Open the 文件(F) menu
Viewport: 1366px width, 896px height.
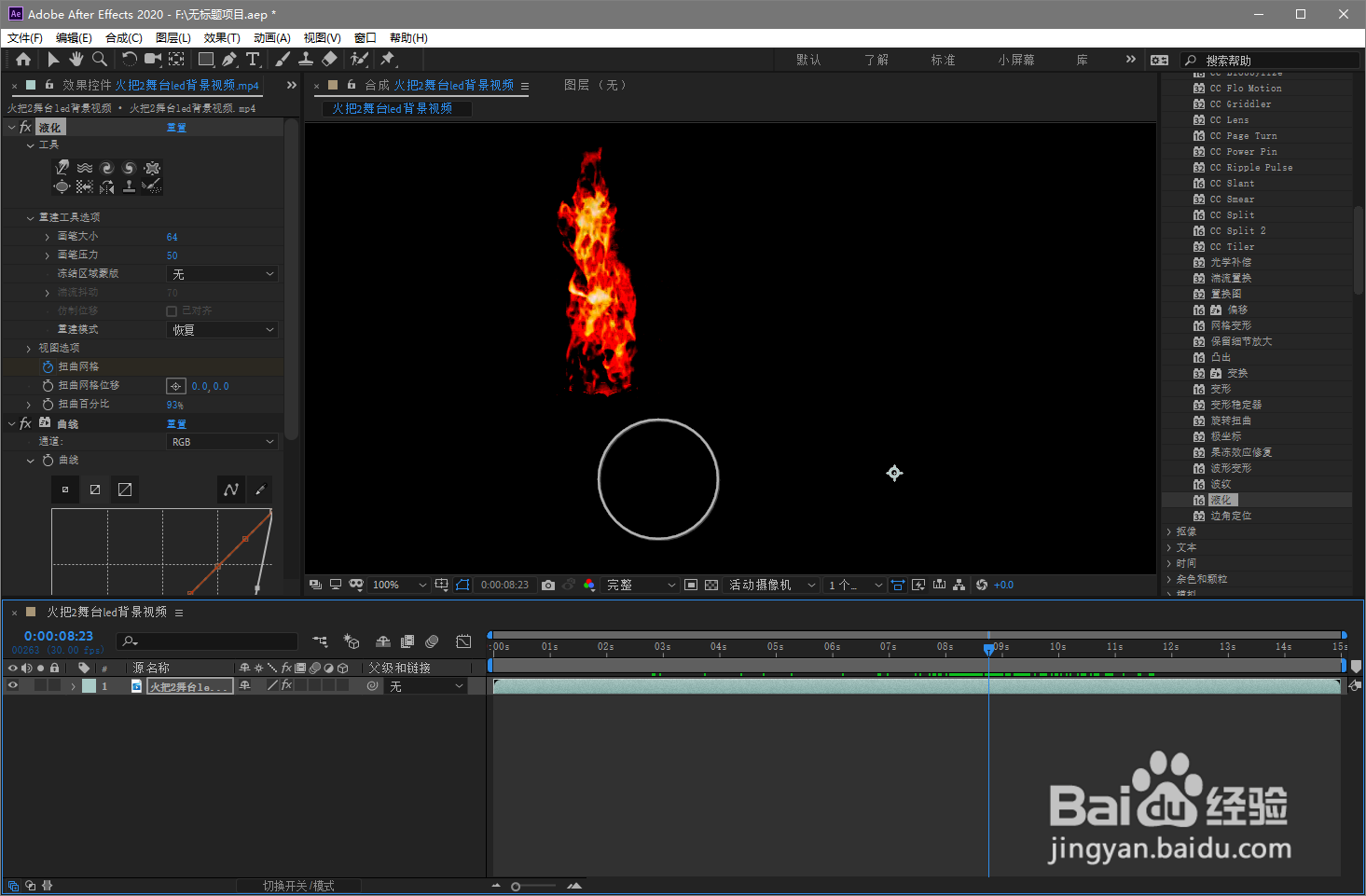[25, 38]
